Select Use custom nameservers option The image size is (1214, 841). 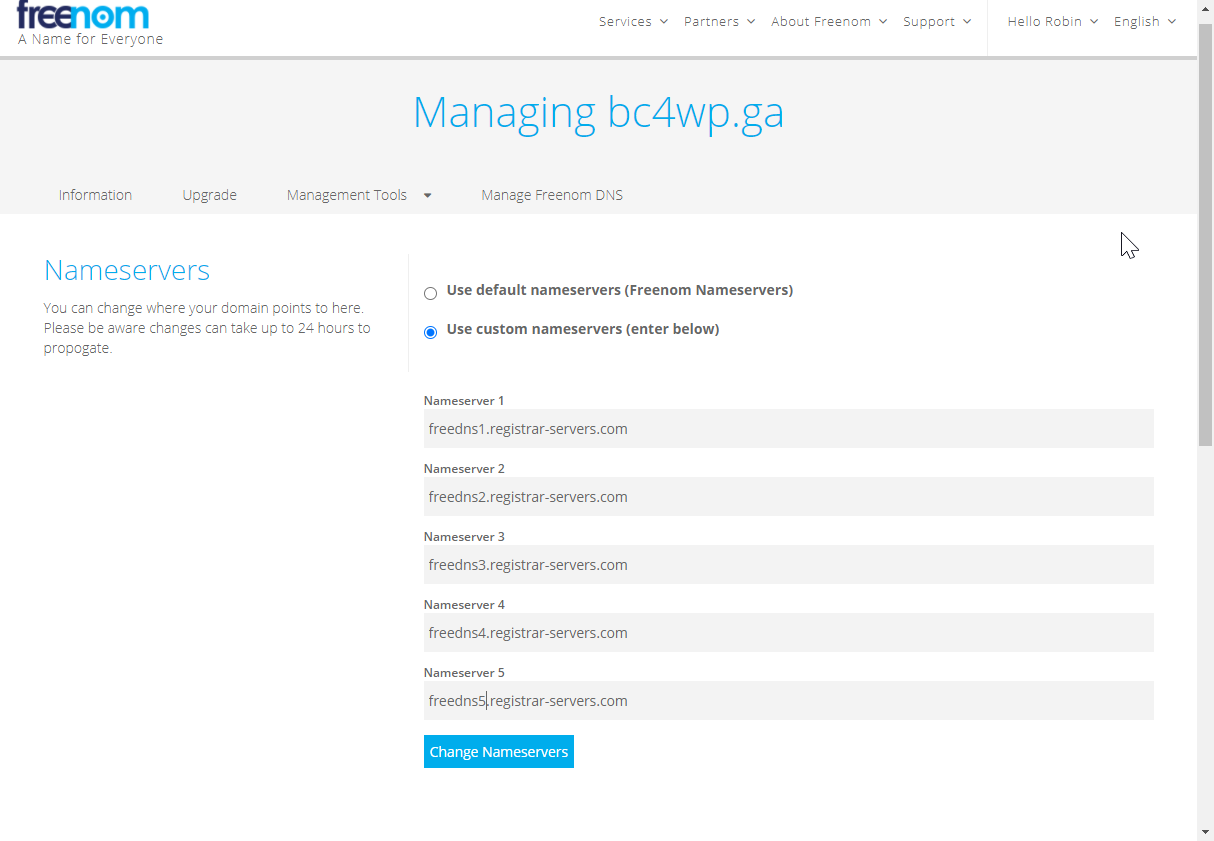pos(431,332)
